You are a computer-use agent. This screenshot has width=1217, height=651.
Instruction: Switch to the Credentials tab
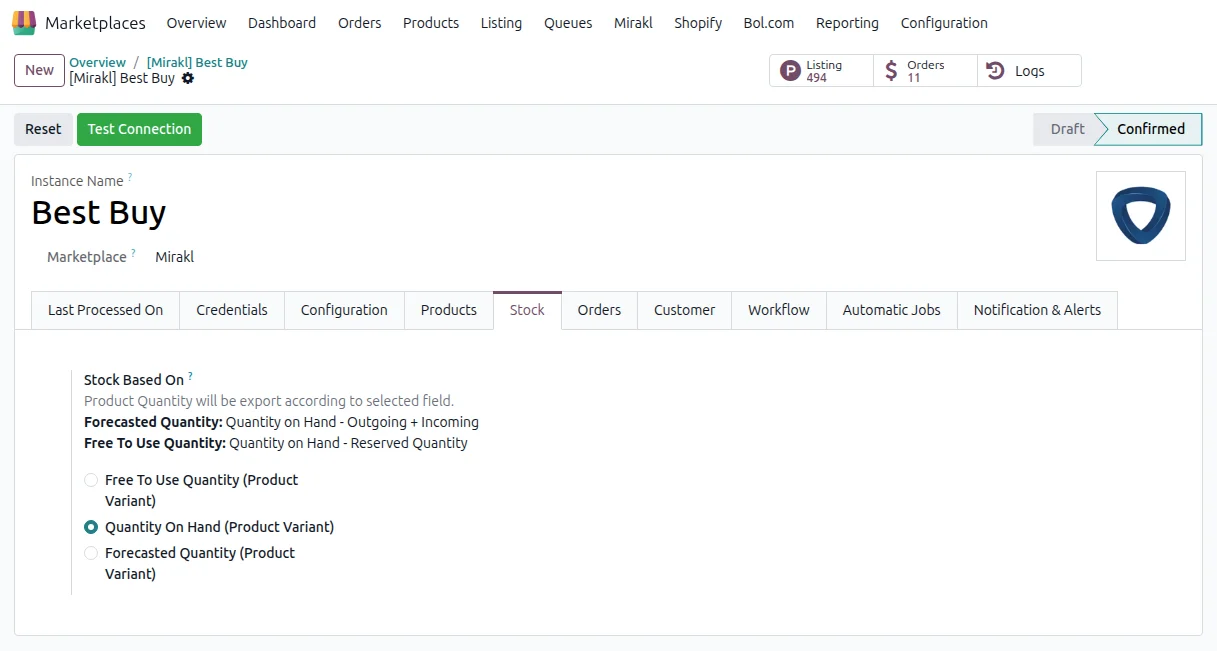(x=232, y=310)
